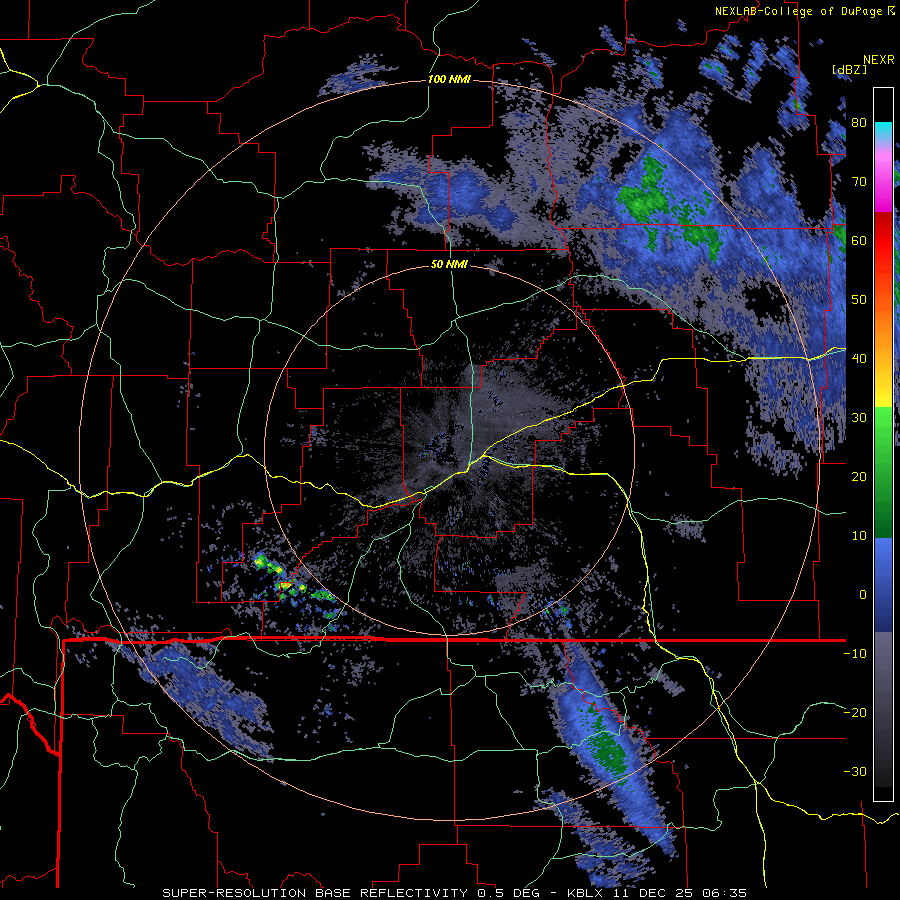Click the 10 dBZ value on the scale
This screenshot has height=900, width=900.
click(859, 536)
